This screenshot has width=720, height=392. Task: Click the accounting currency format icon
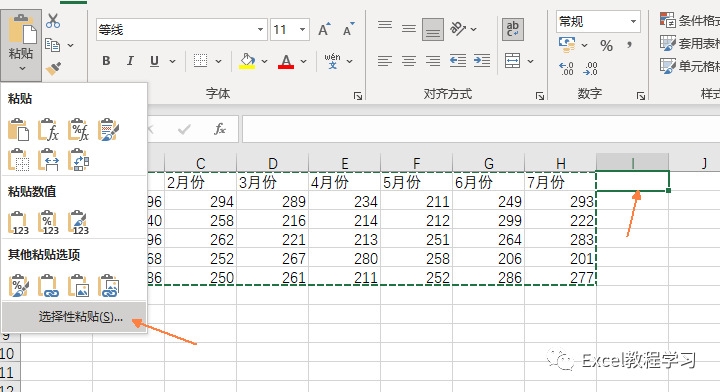pyautogui.click(x=567, y=45)
